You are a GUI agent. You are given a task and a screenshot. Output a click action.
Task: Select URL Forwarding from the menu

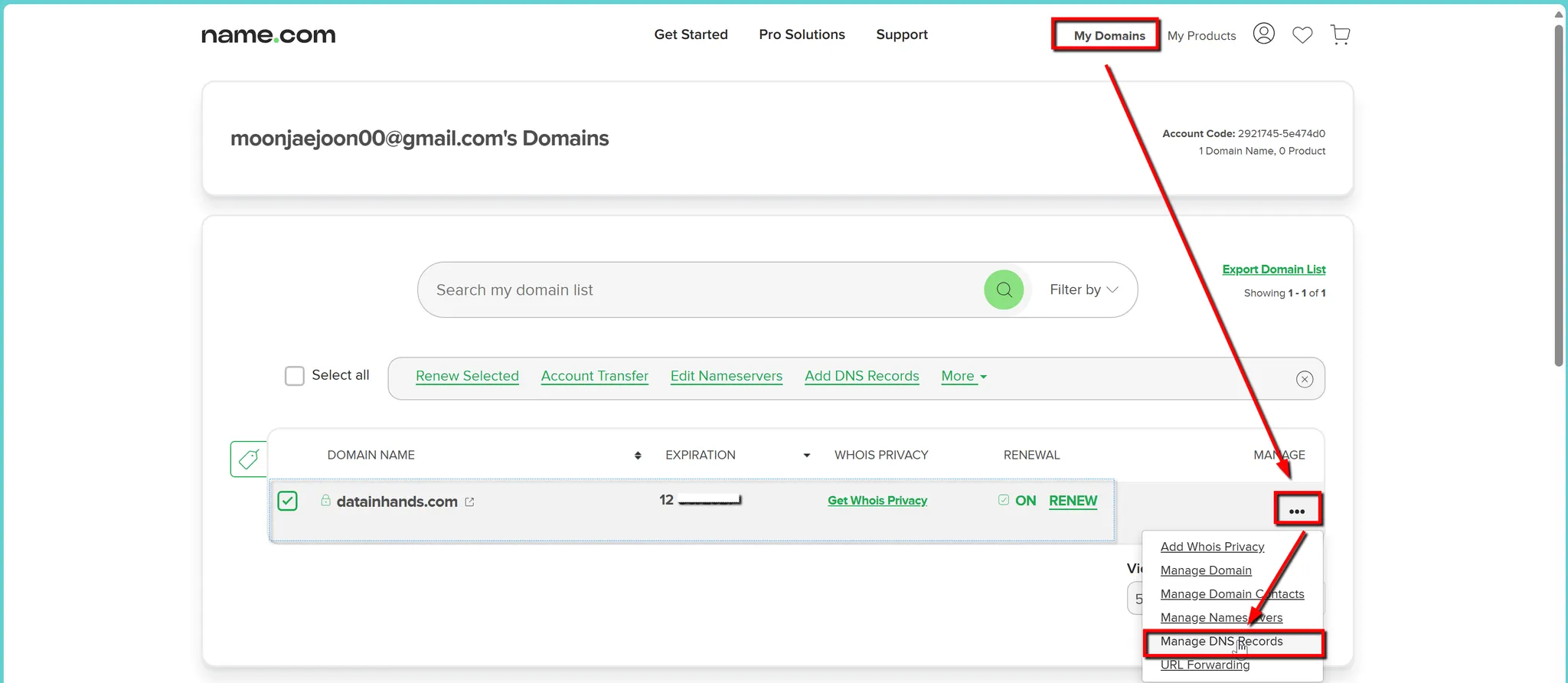[1205, 665]
